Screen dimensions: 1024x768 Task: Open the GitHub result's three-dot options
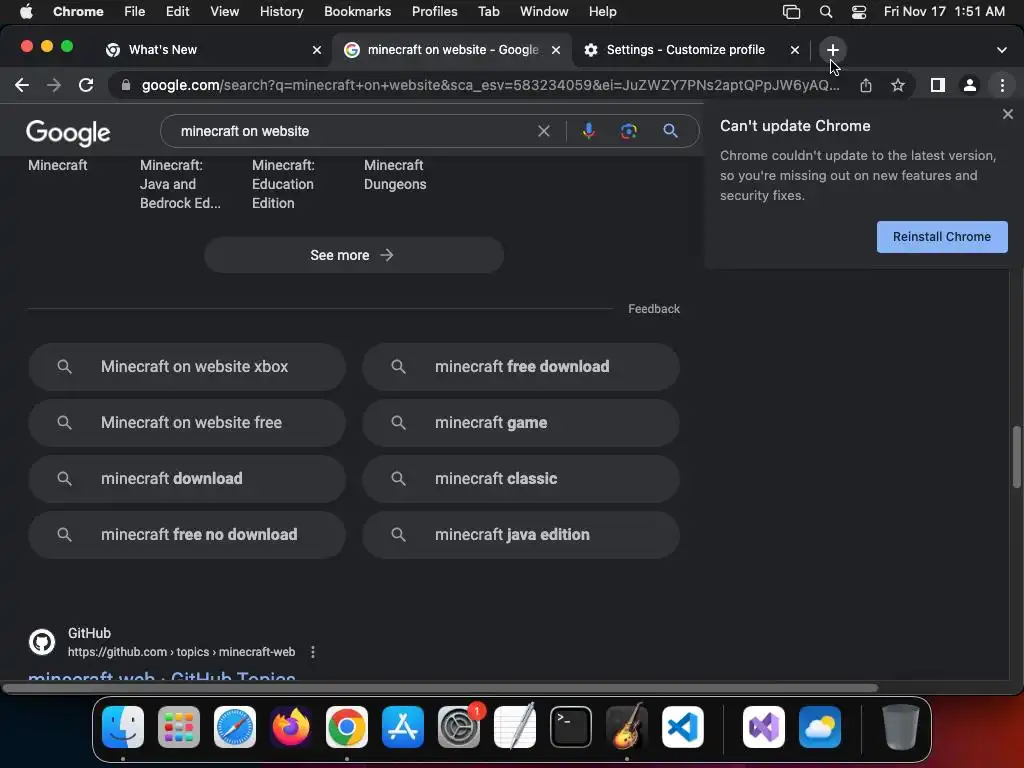click(313, 652)
